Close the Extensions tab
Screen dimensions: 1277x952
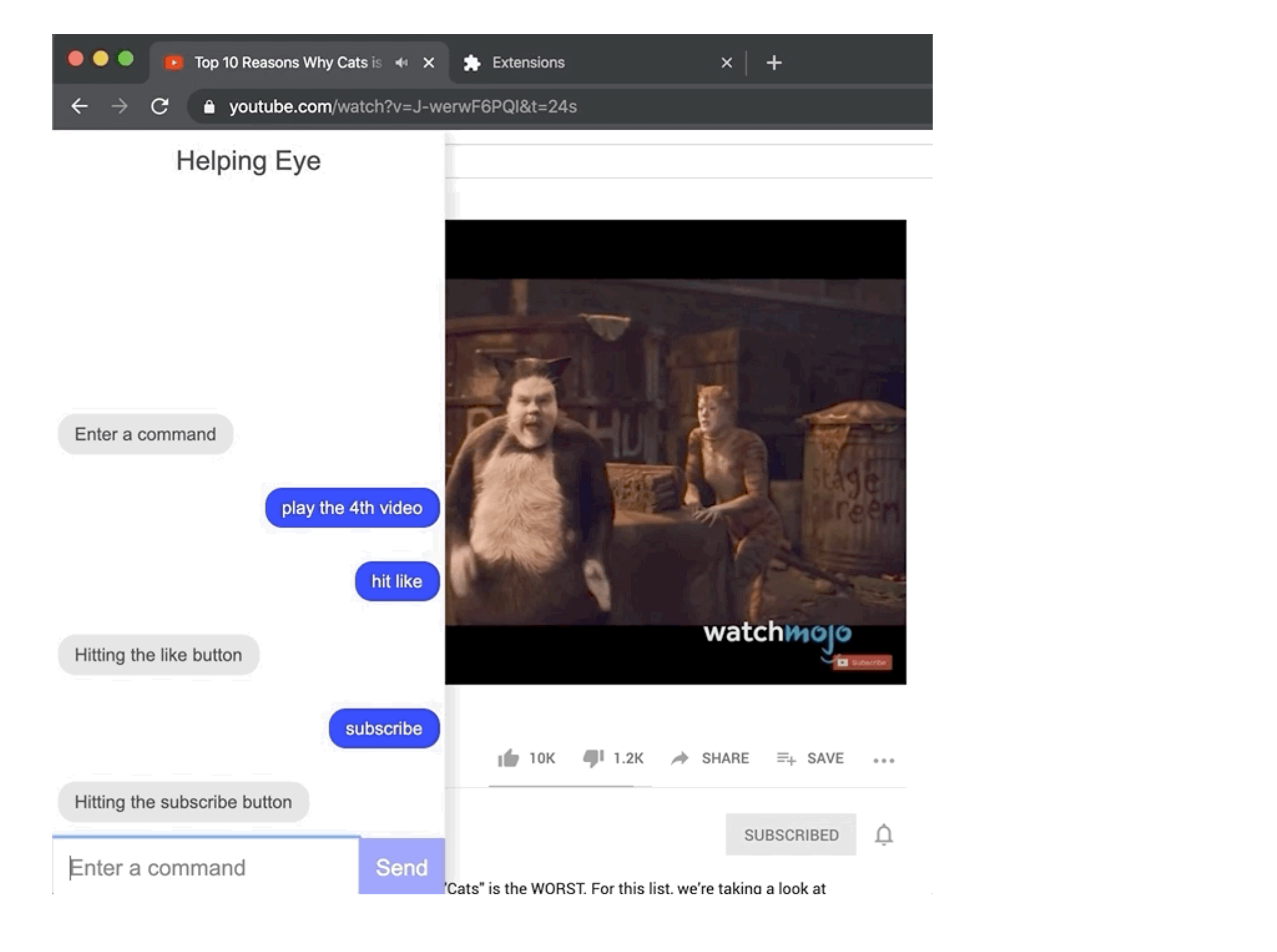[727, 62]
